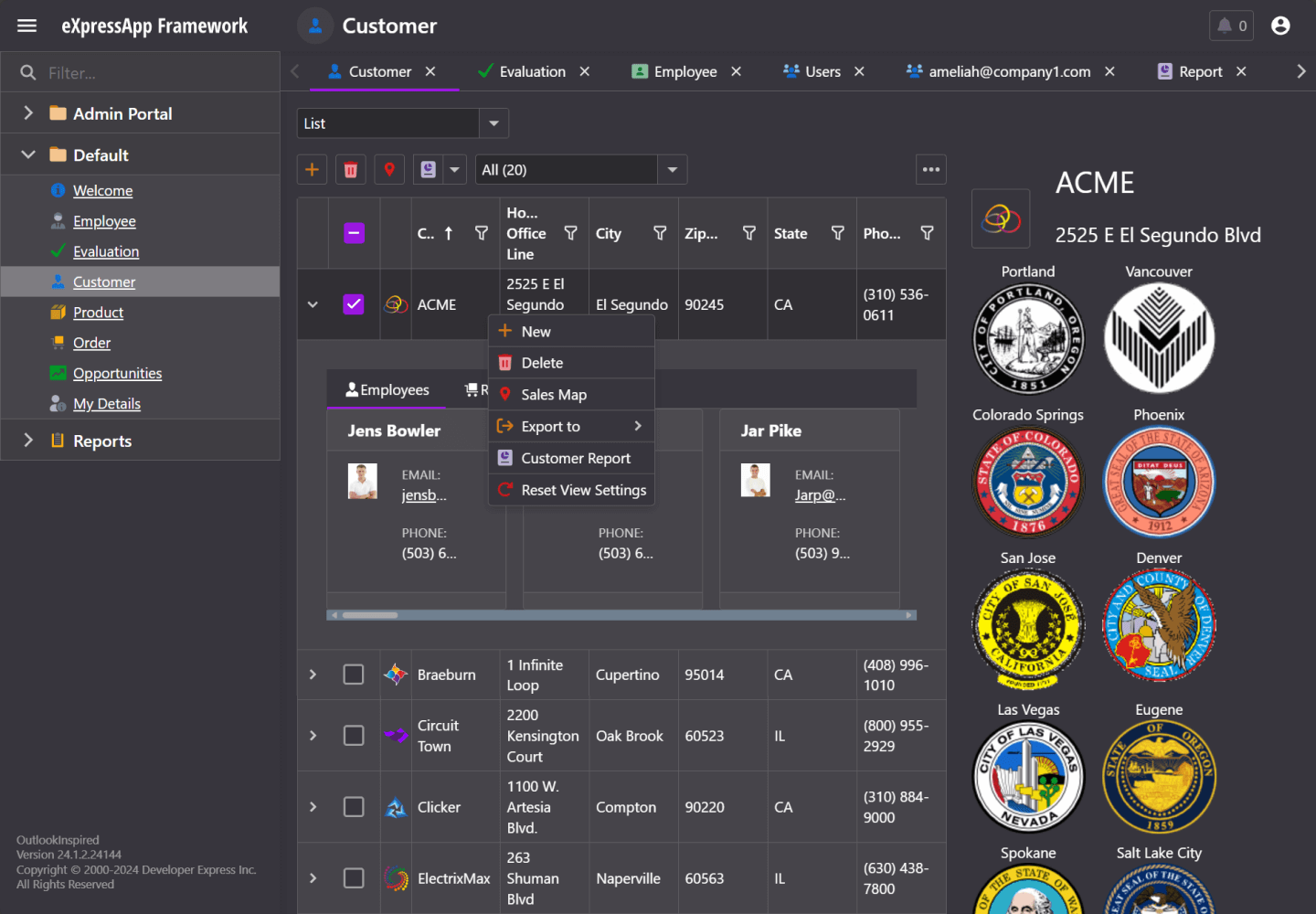Uncheck the selected ACME row checkbox
1316x914 pixels.
pyautogui.click(x=354, y=303)
